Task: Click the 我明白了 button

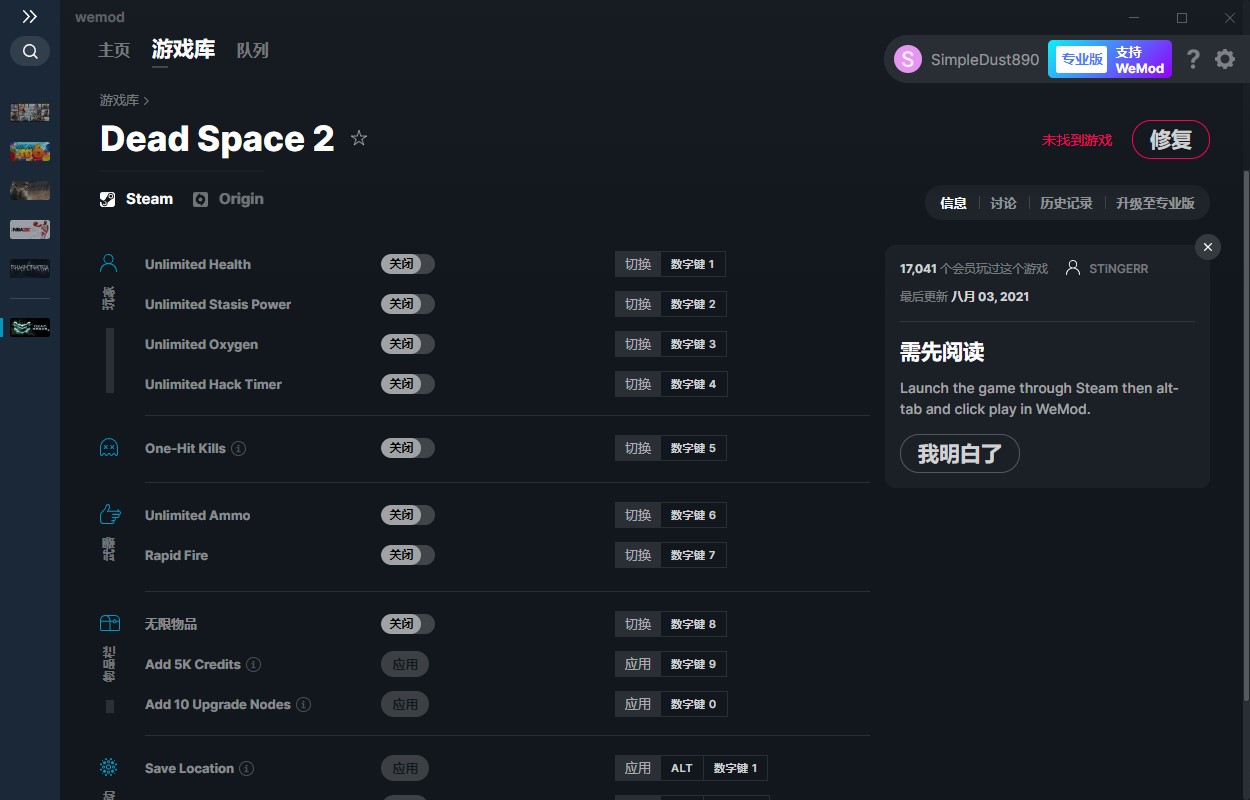Action: 959,453
